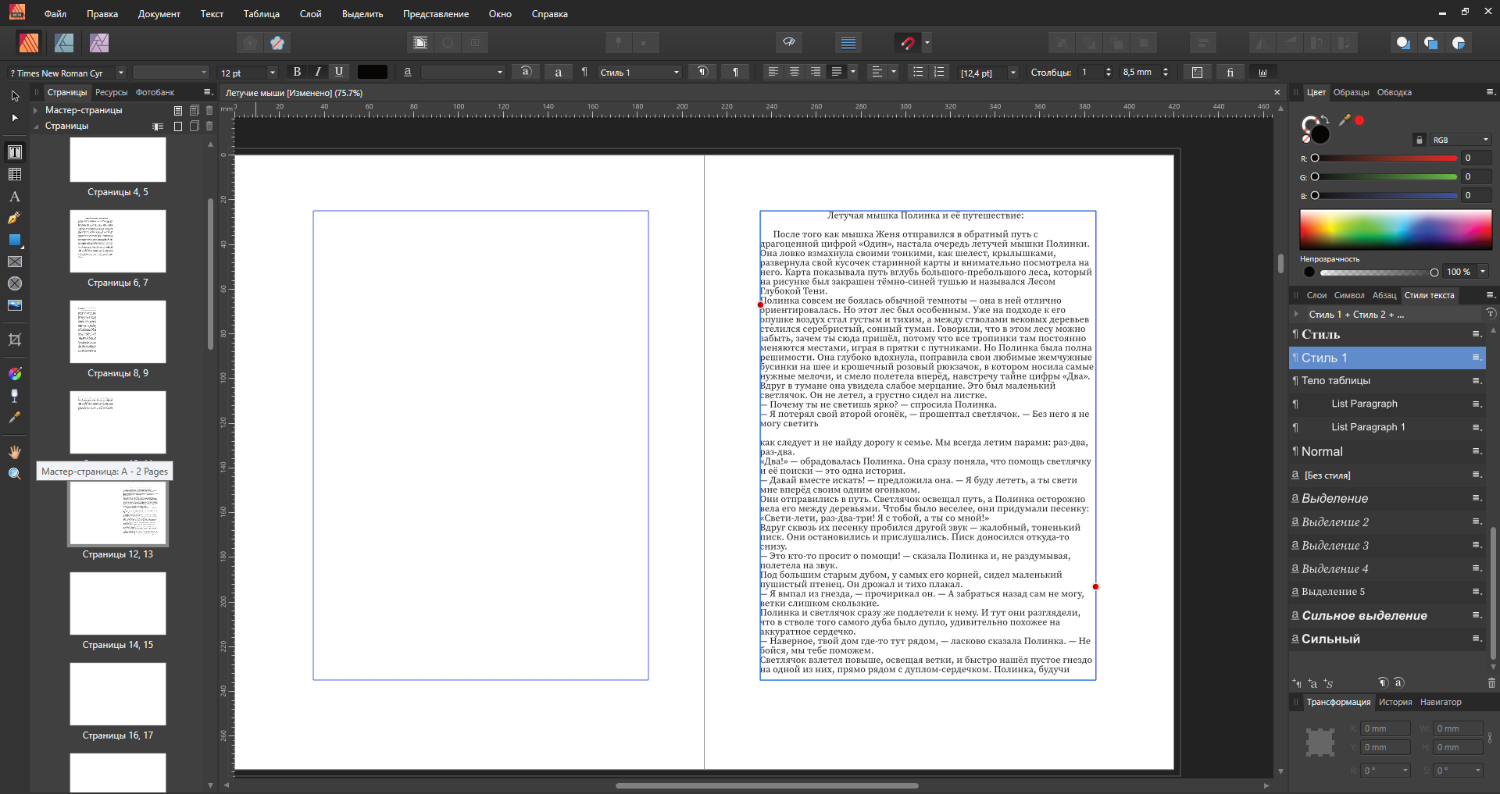Viewport: 1500px width, 794px height.
Task: Apply the Normal text style
Action: pos(1322,452)
